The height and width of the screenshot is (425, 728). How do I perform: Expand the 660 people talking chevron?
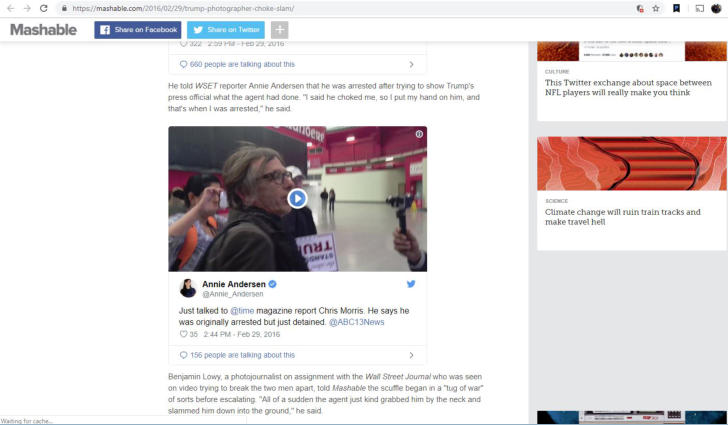[x=411, y=64]
